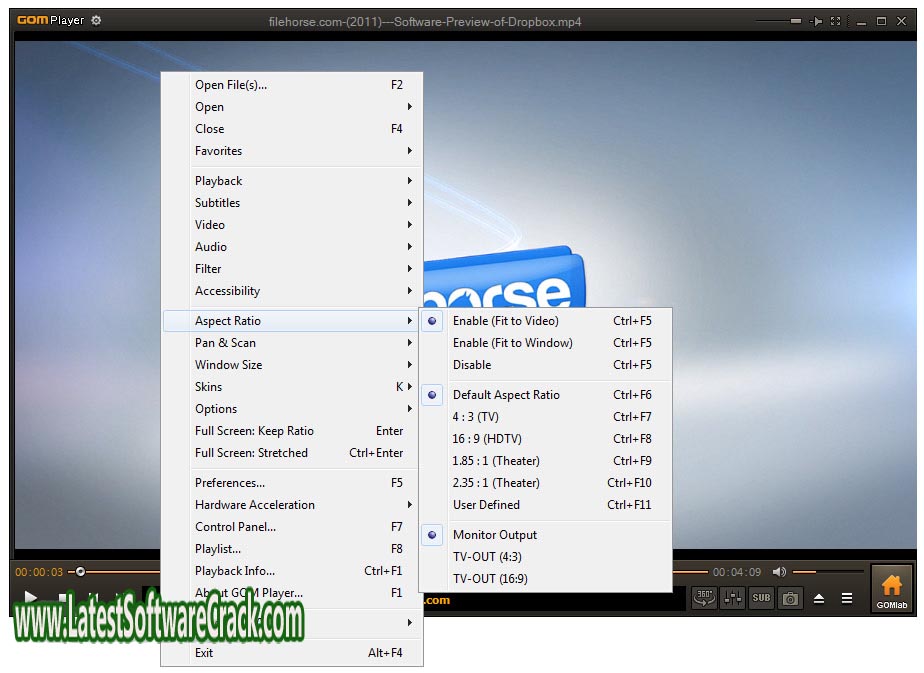Click the volume slider bar
Screen dimensions: 924x673
[828, 572]
